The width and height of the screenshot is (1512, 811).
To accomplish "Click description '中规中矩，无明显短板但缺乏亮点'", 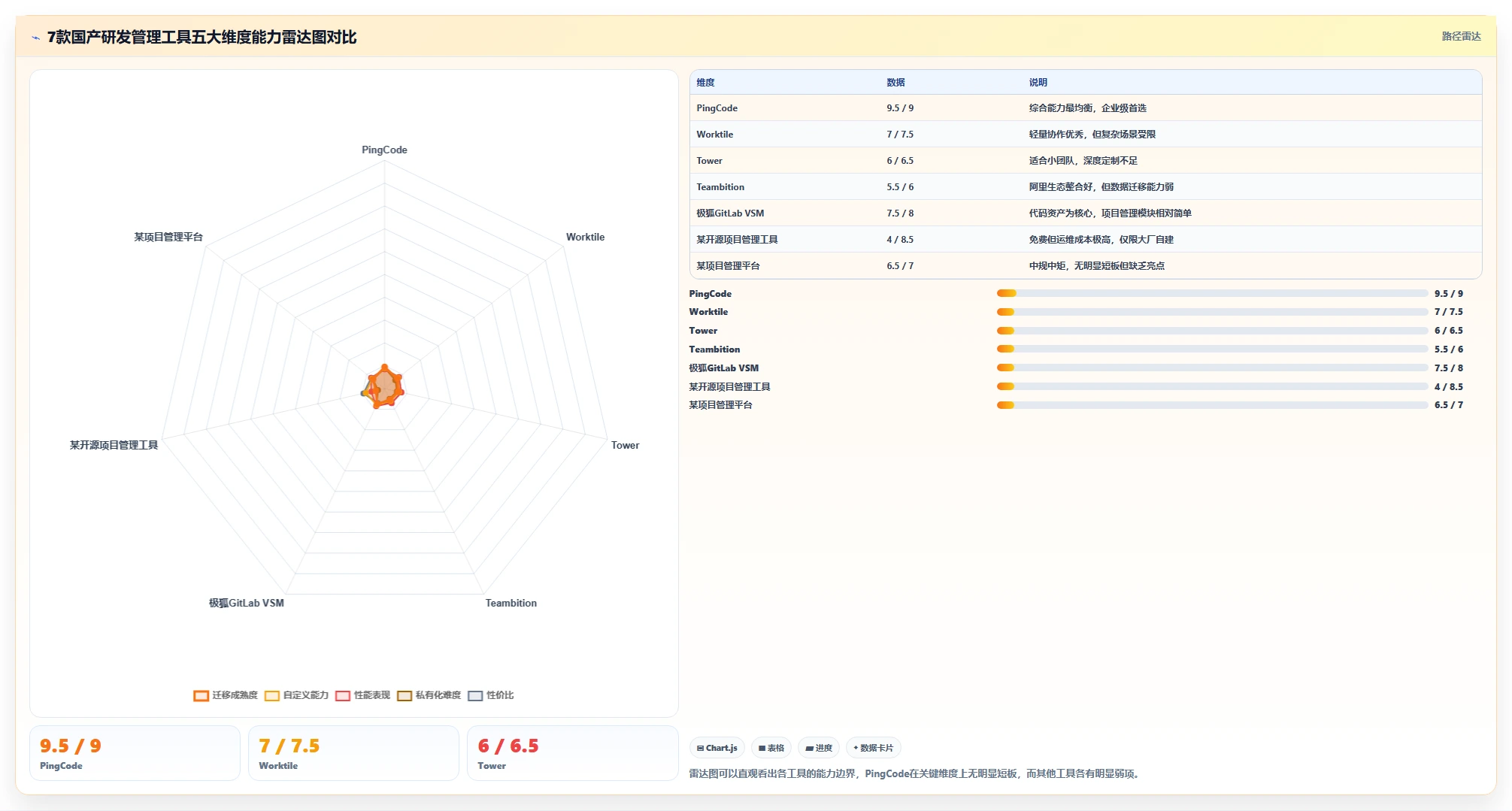I will [x=1096, y=266].
